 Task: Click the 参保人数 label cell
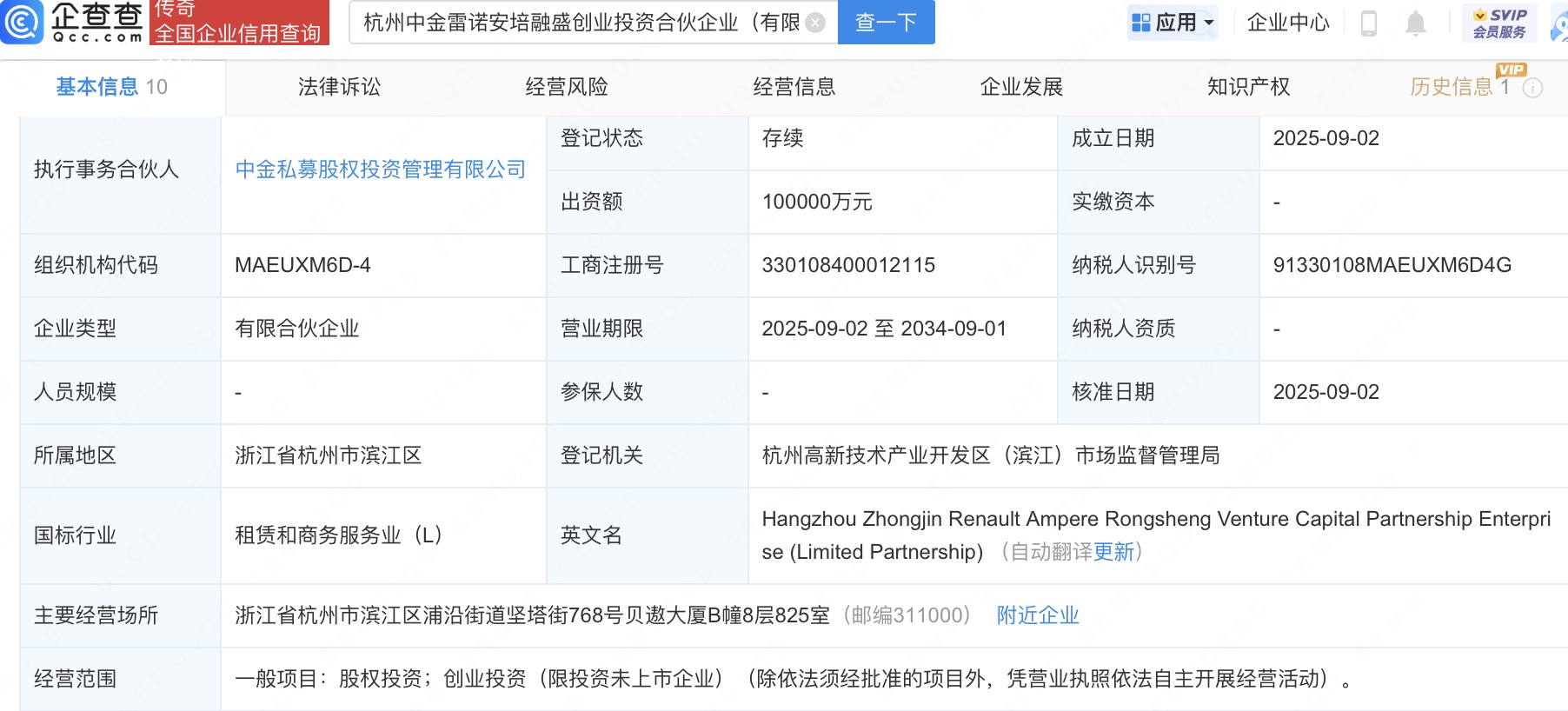point(647,392)
